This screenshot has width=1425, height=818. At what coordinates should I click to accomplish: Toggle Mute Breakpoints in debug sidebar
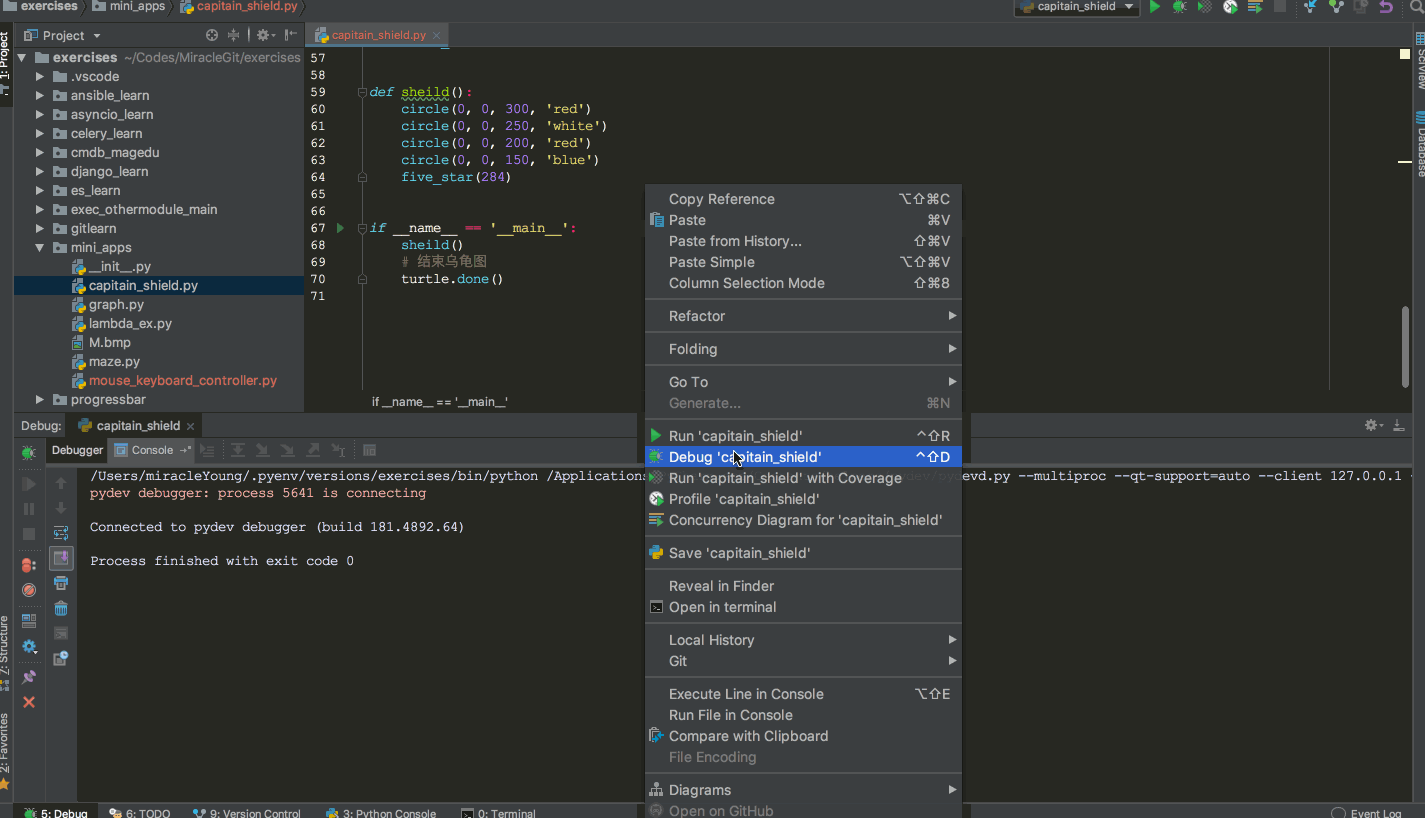pos(29,590)
